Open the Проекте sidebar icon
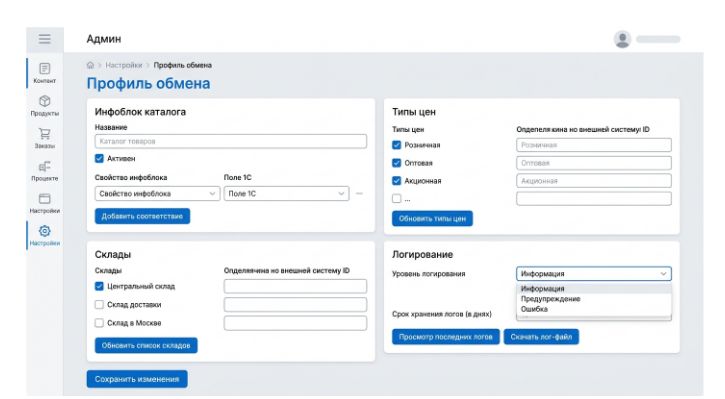The width and height of the screenshot is (725, 399). (x=44, y=166)
